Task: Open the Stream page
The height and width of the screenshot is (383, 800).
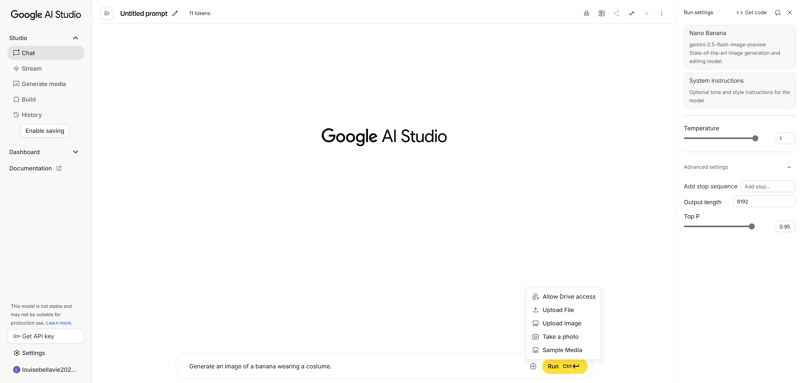Action: (x=46, y=68)
